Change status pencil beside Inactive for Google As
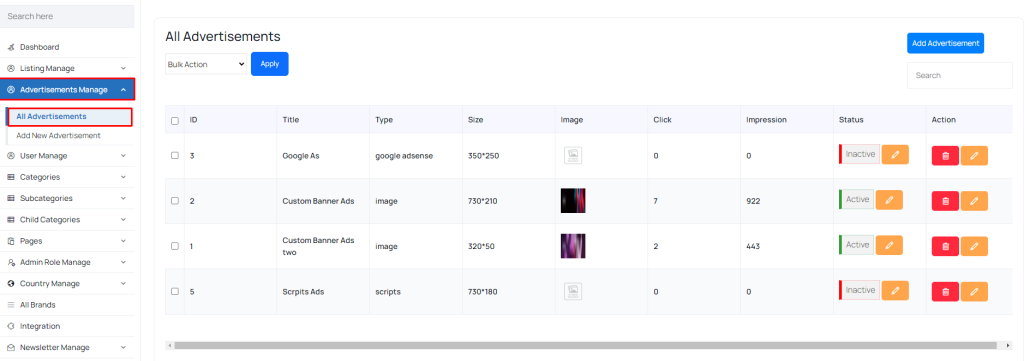 pos(895,154)
